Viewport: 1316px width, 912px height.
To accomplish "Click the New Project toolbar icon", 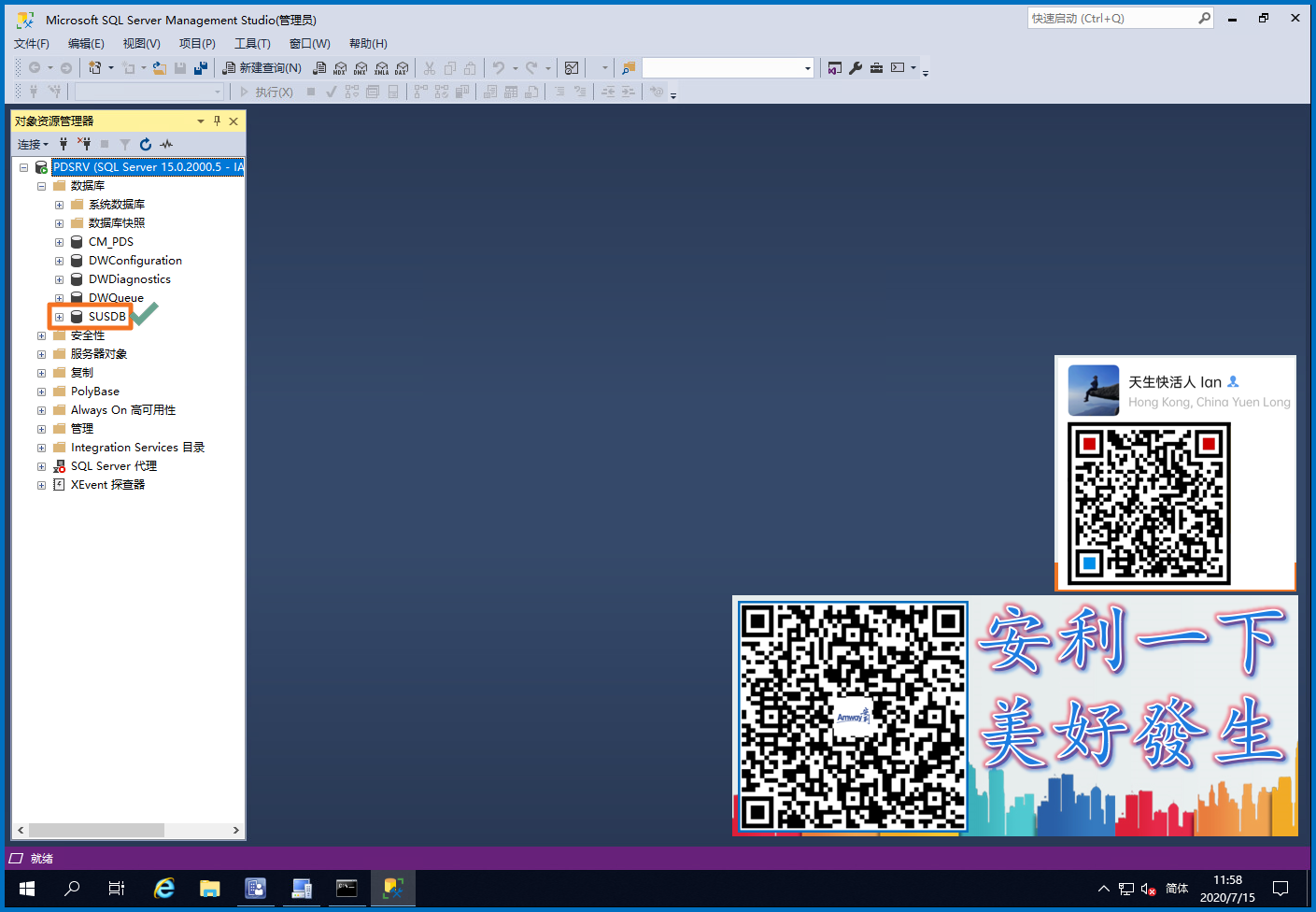I will coord(94,67).
